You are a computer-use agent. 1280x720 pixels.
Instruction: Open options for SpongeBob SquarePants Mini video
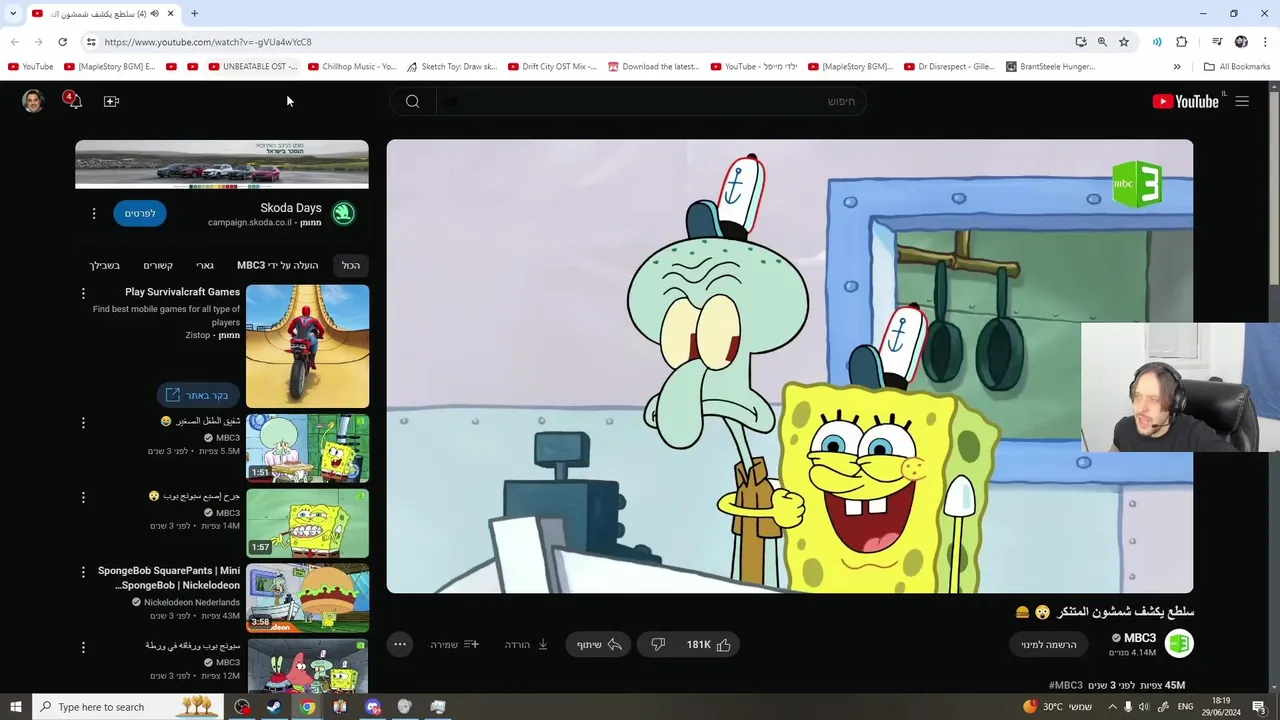coord(83,572)
